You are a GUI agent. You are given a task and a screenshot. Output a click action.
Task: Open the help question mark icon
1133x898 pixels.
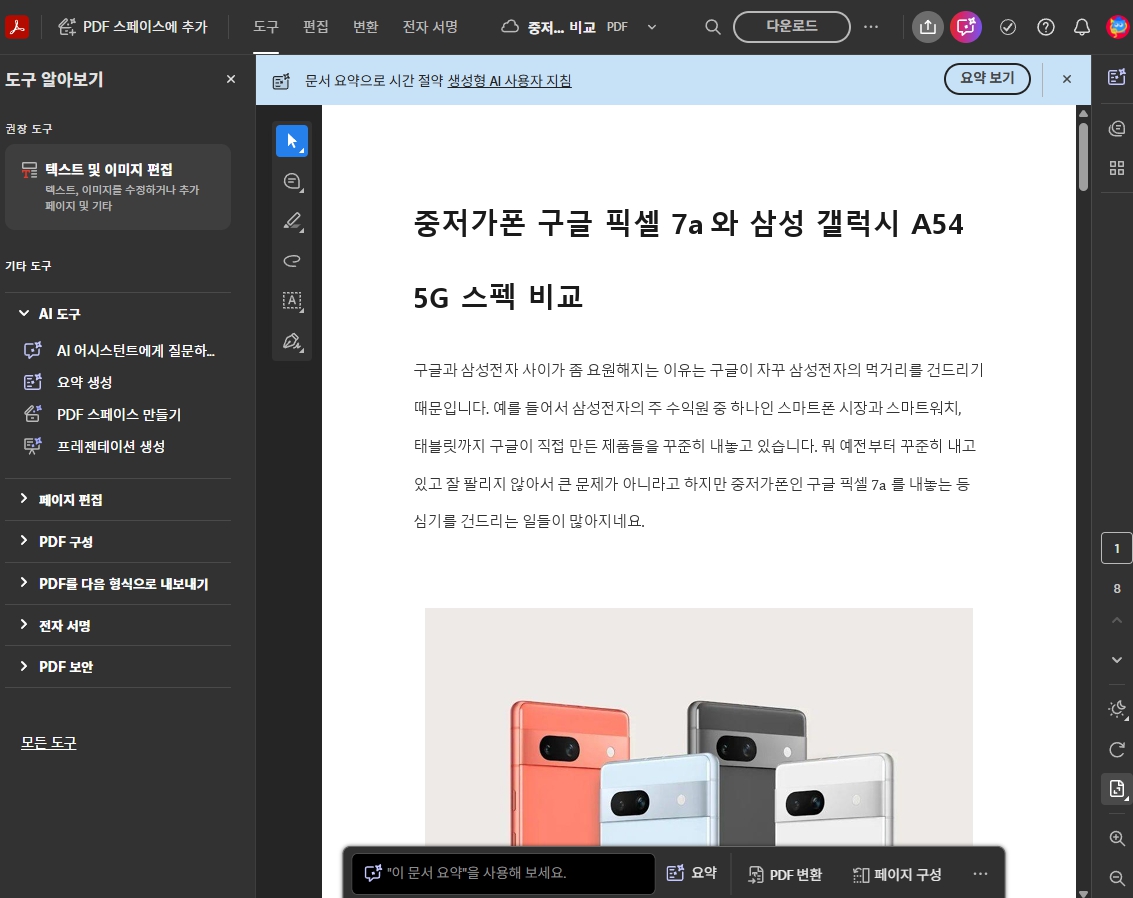click(1046, 27)
